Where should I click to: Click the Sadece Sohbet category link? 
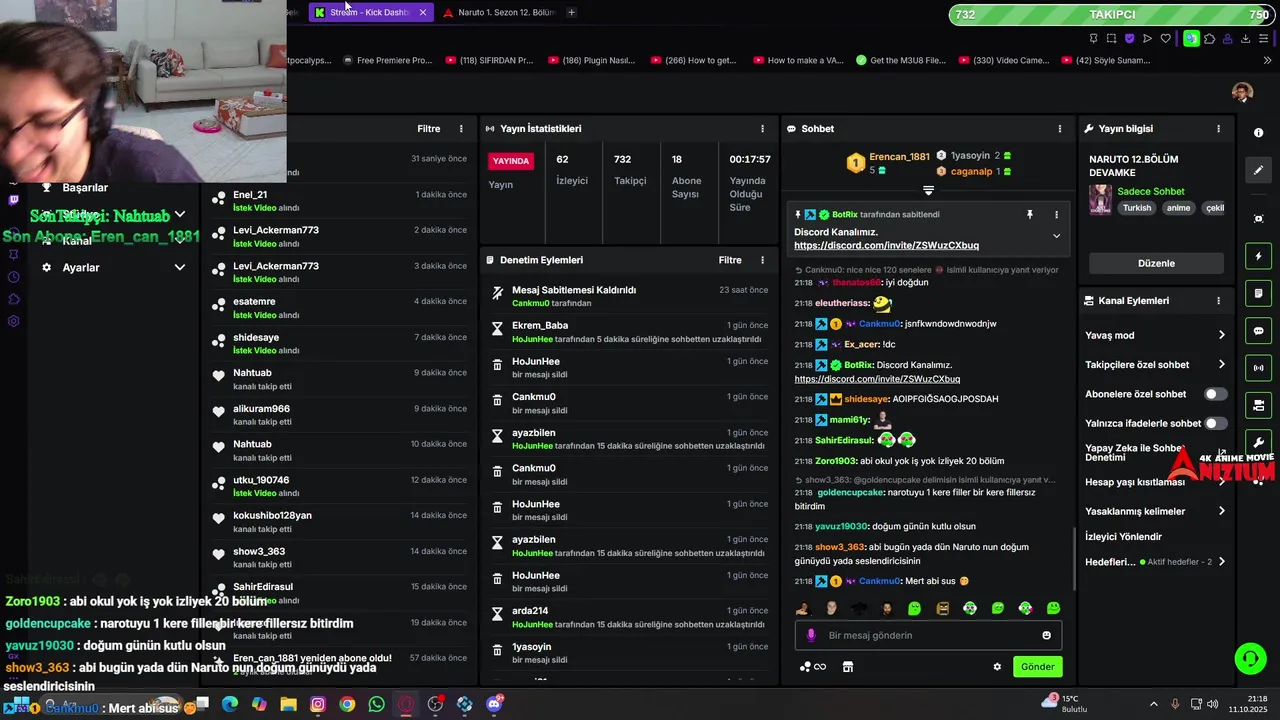pyautogui.click(x=1151, y=192)
